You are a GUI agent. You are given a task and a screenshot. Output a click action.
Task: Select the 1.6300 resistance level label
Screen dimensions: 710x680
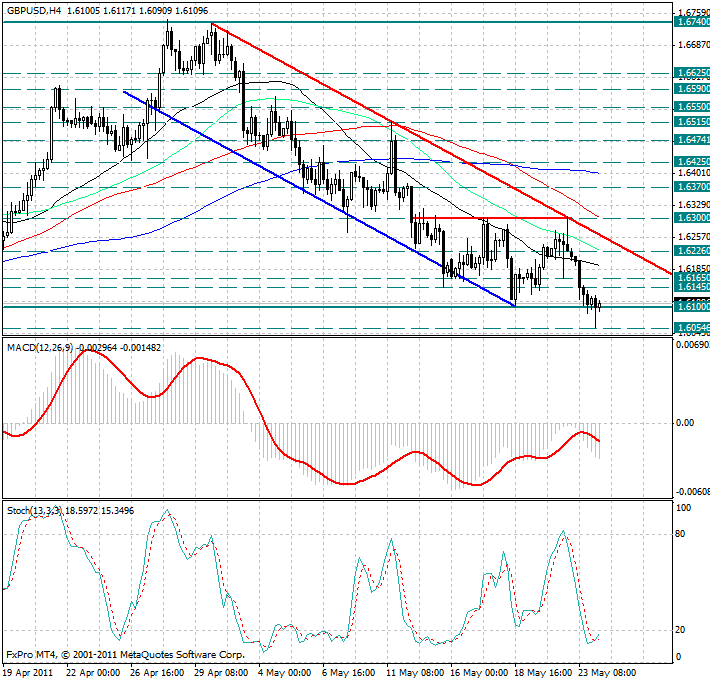(691, 217)
